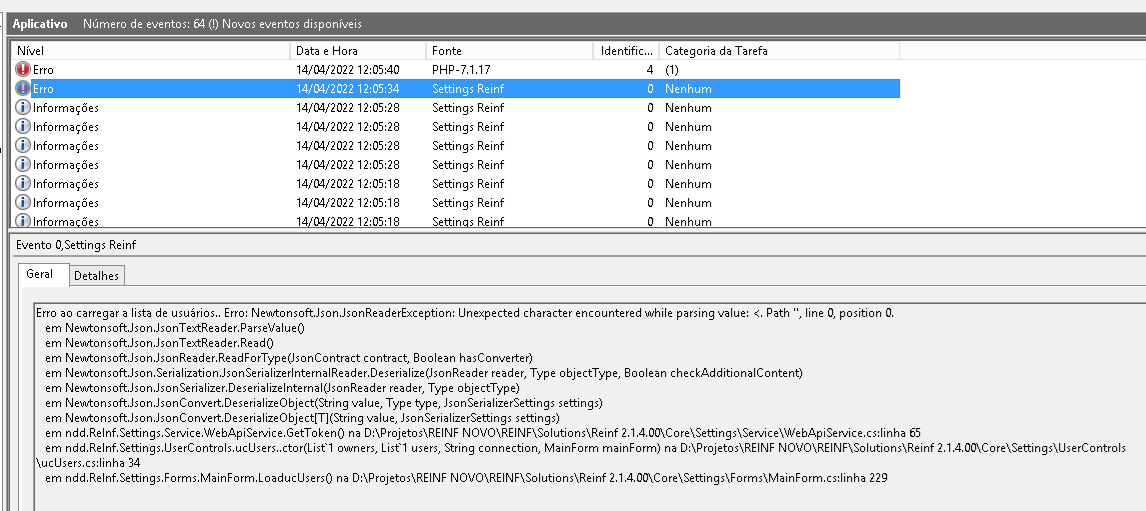This screenshot has width=1146, height=511.
Task: Click the error icon on the highlighted 12:05:34 row
Action: click(x=23, y=89)
